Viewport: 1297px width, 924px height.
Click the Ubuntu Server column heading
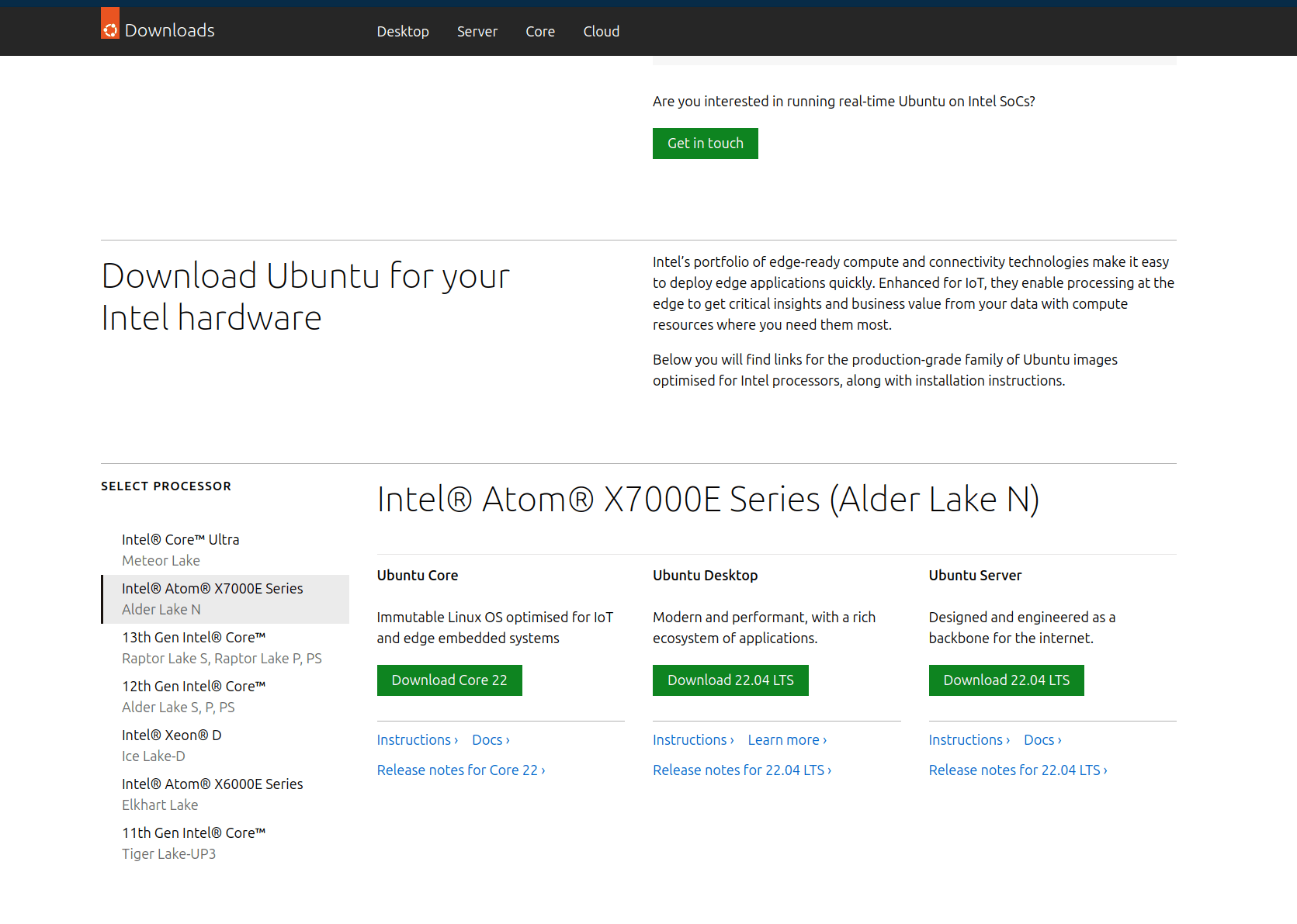pos(975,576)
